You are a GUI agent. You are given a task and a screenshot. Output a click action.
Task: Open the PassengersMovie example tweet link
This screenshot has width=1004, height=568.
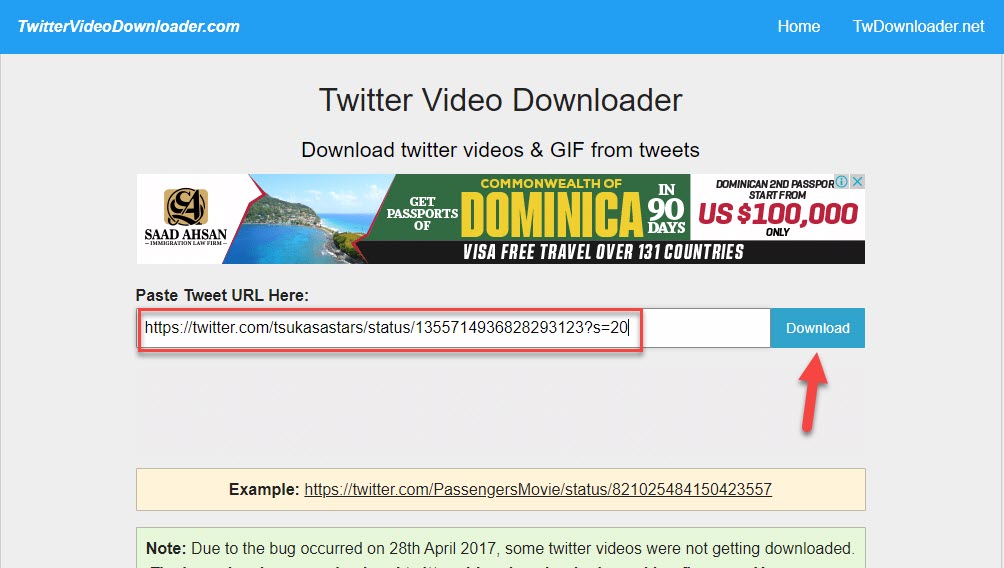538,489
